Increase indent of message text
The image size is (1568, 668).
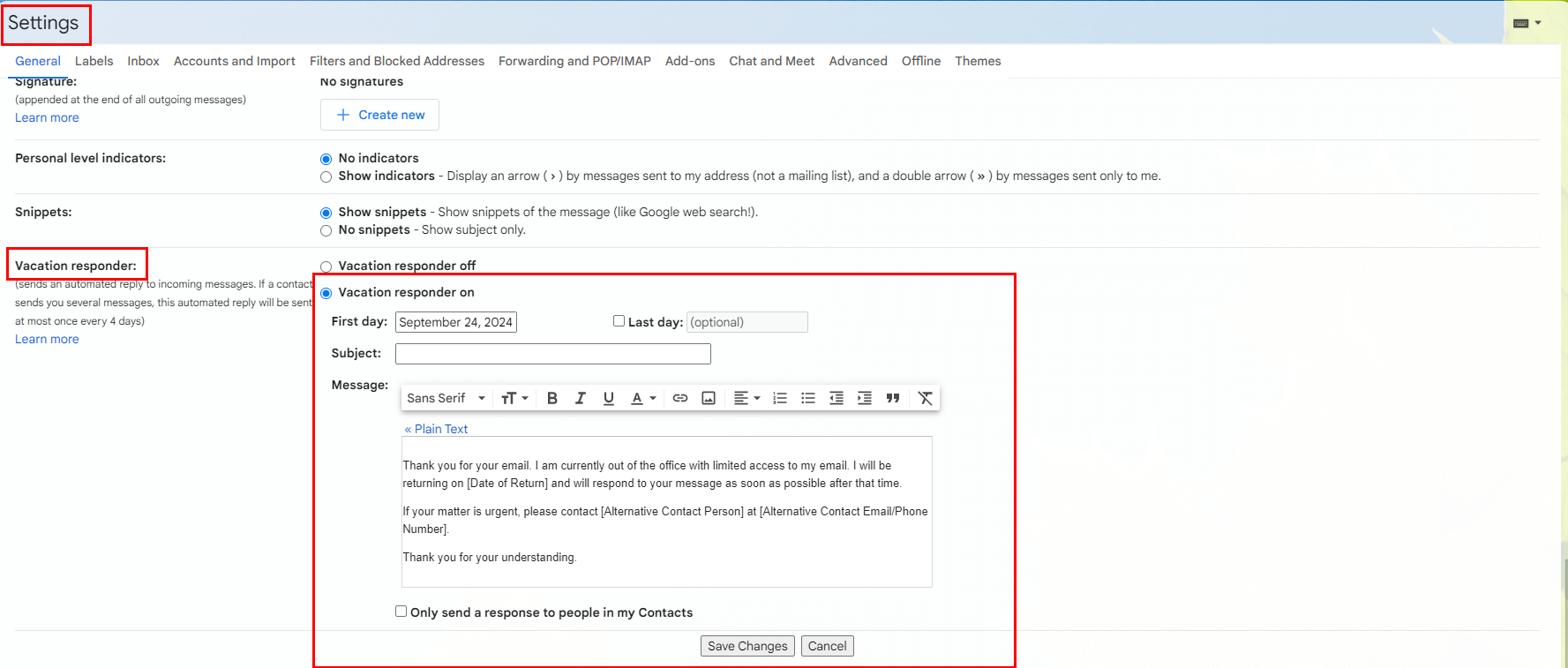(x=865, y=398)
